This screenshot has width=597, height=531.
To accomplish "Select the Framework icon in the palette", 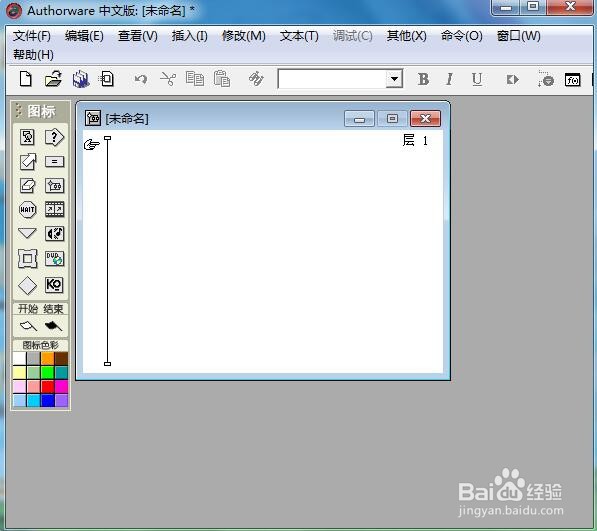I will pyautogui.click(x=27, y=259).
